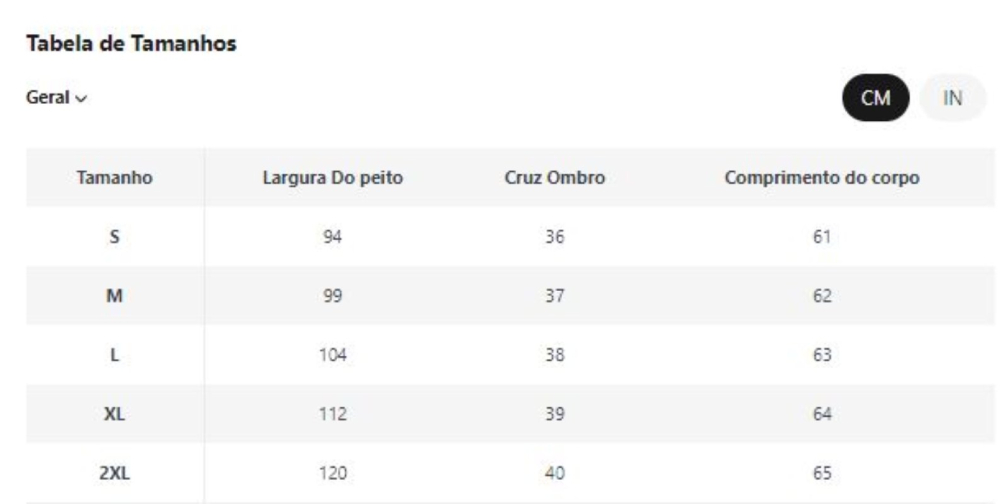1000x504 pixels.
Task: Click the Largura Do peito header
Action: tap(332, 177)
